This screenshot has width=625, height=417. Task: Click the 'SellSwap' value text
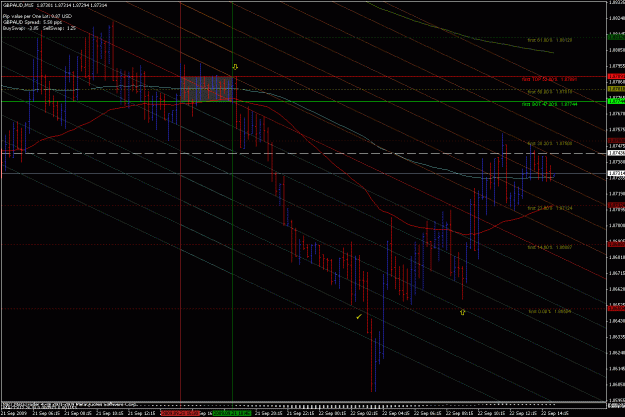click(59, 28)
